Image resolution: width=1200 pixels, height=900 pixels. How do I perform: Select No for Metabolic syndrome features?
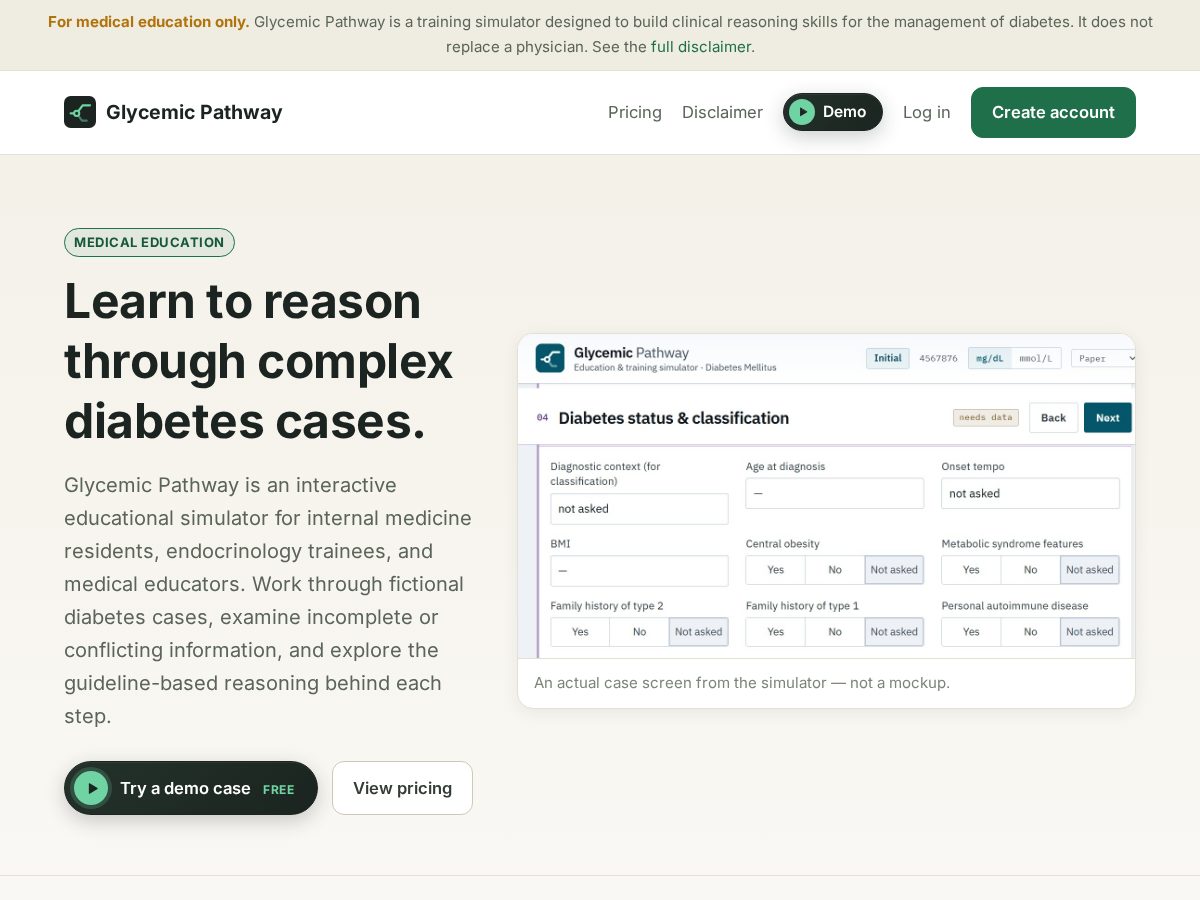tap(1030, 570)
